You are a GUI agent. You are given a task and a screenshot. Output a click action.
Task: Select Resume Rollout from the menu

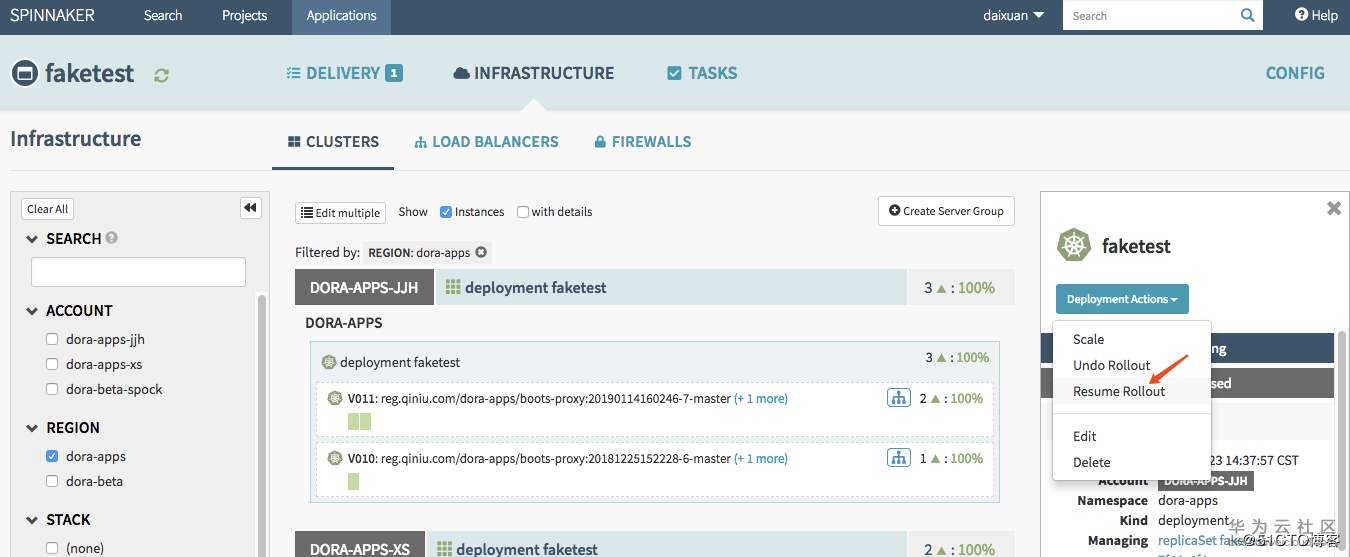pos(1119,391)
